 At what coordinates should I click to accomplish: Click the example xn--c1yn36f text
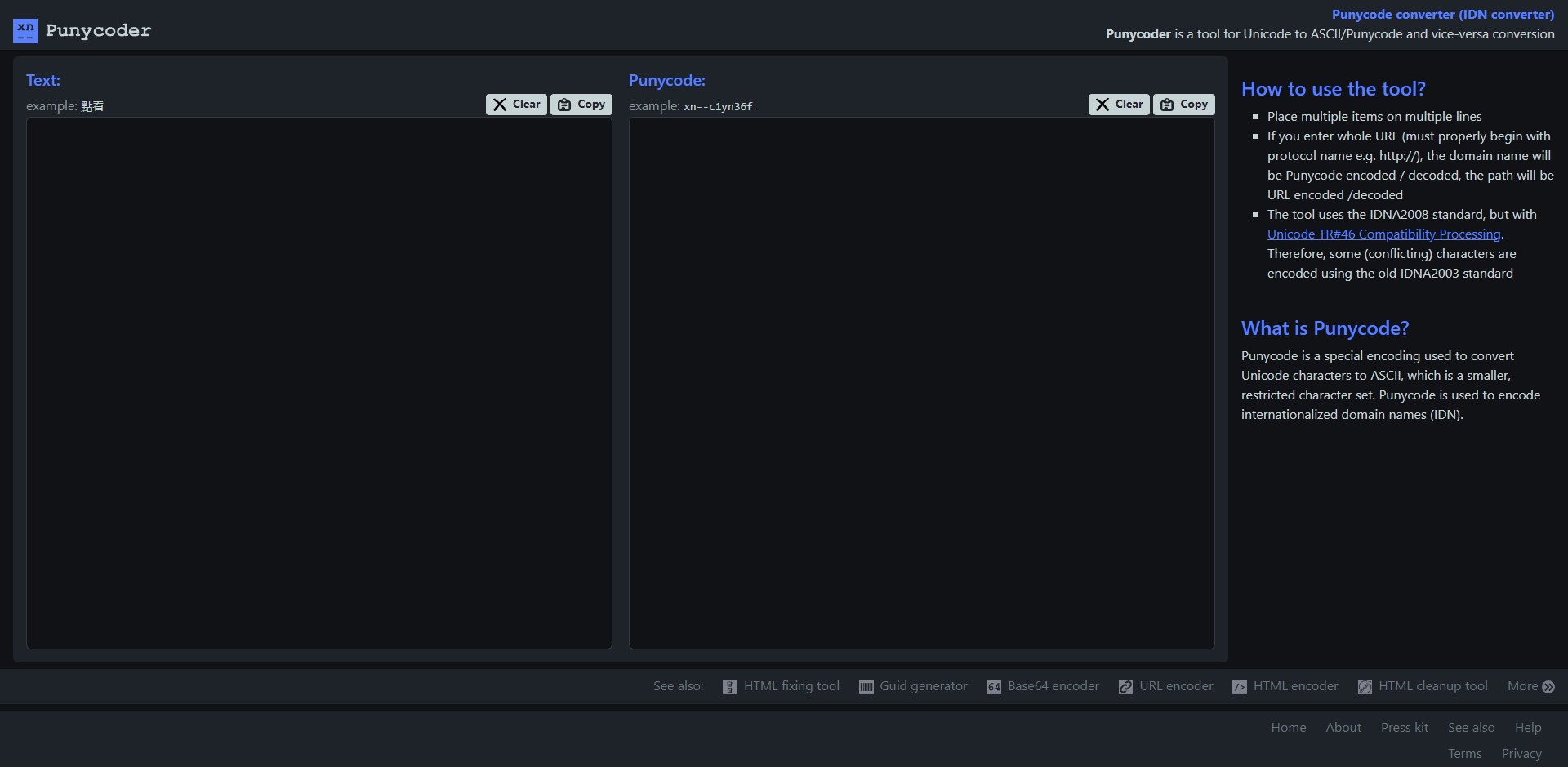[x=718, y=106]
